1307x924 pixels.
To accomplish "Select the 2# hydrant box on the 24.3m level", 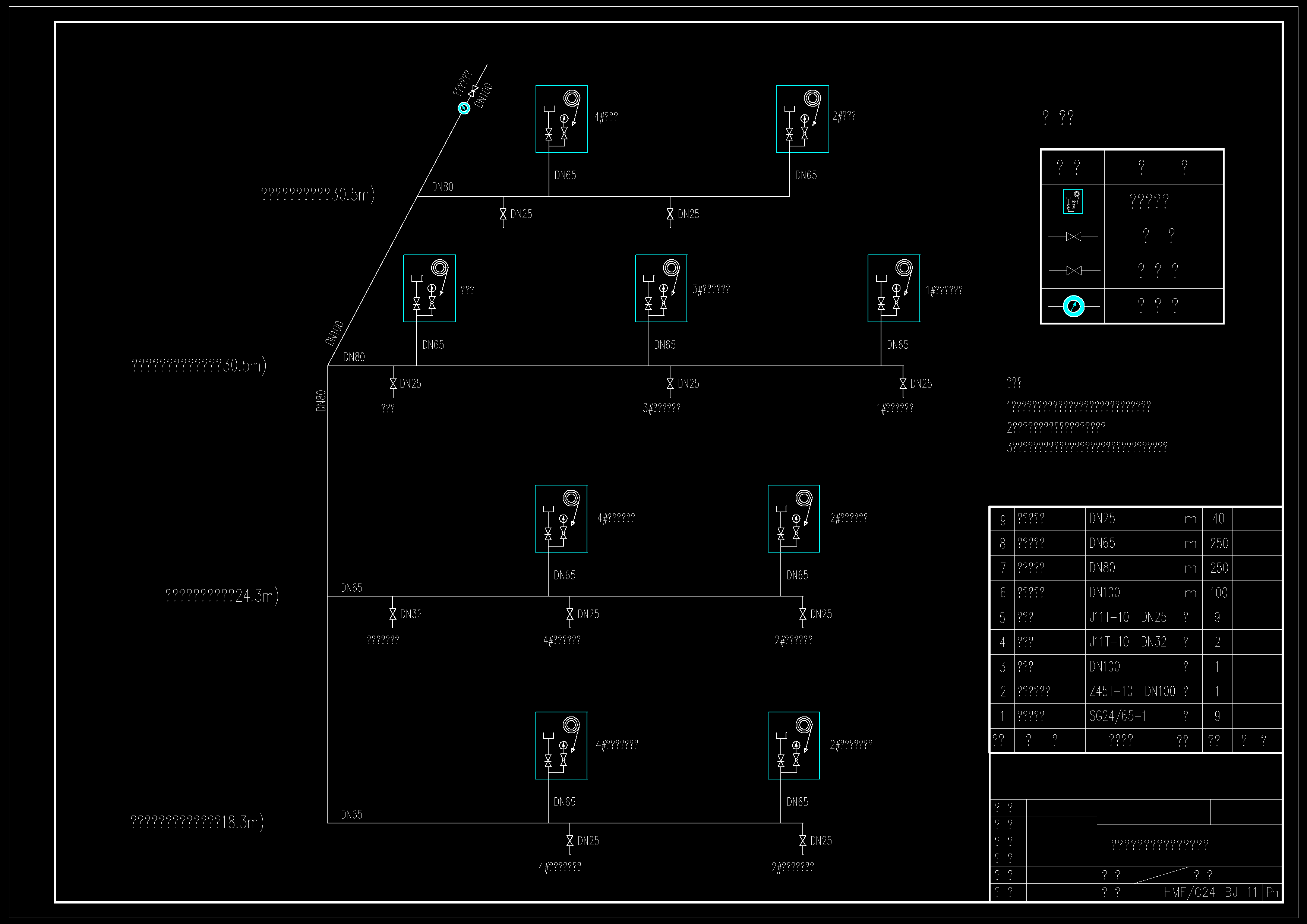I will [x=793, y=518].
